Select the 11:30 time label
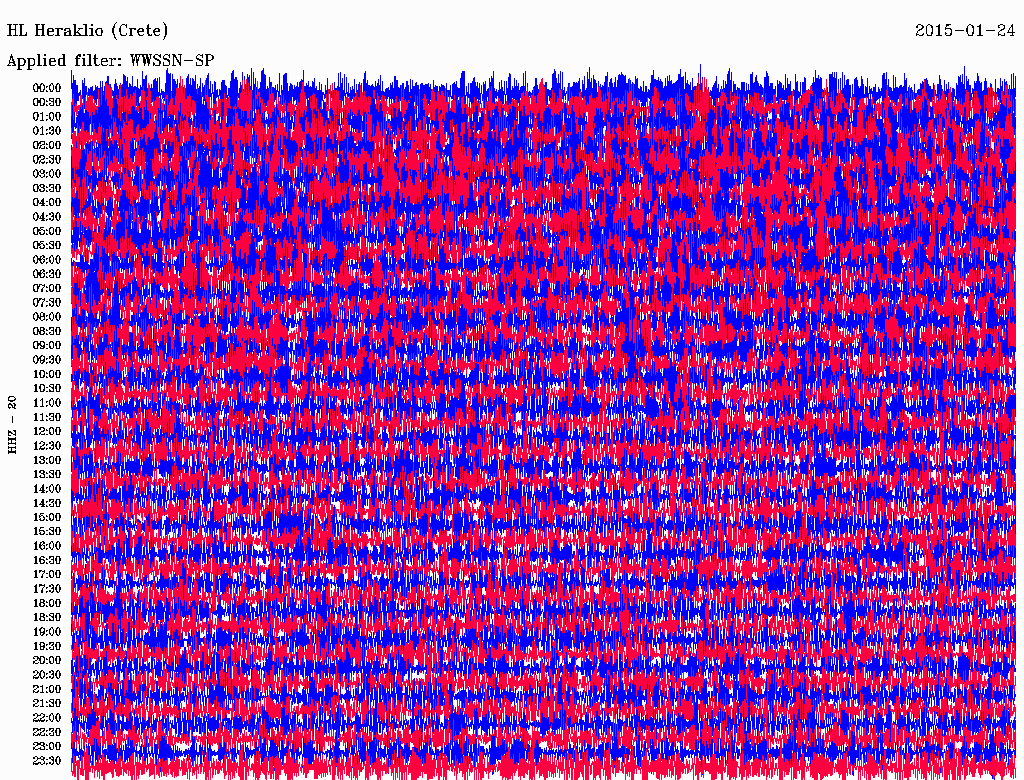Viewport: 1024px width, 780px height. [46, 417]
